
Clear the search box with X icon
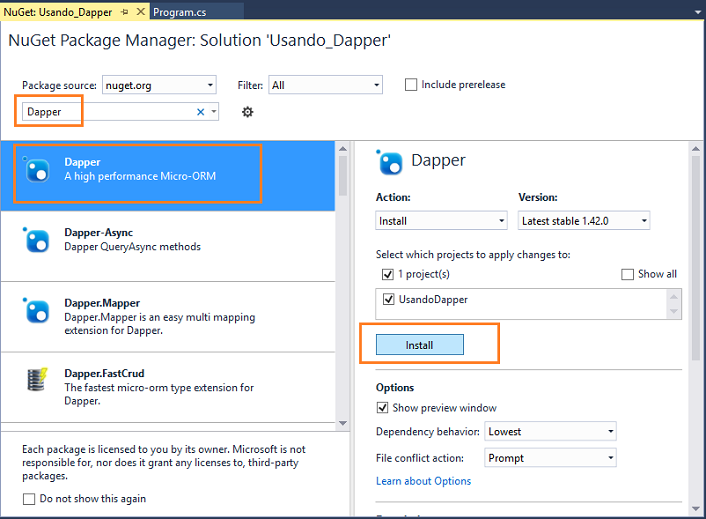coord(200,112)
